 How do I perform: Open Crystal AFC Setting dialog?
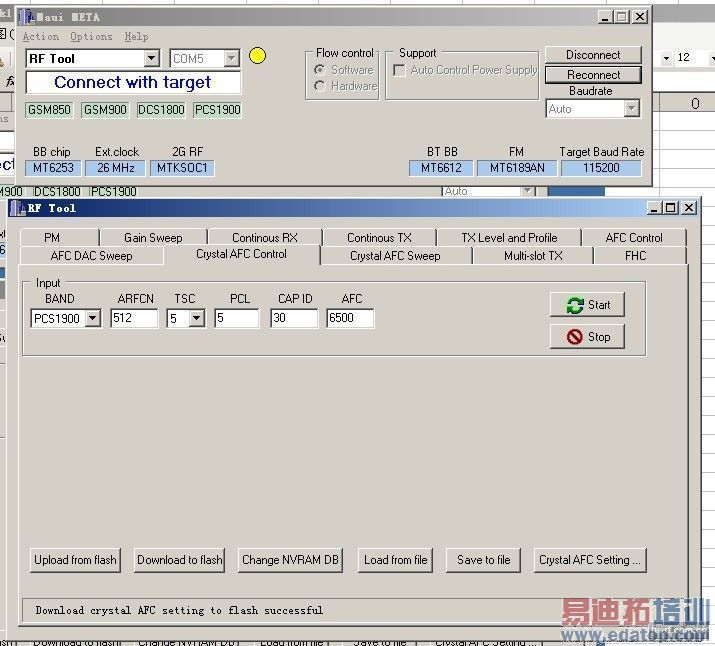(590, 560)
